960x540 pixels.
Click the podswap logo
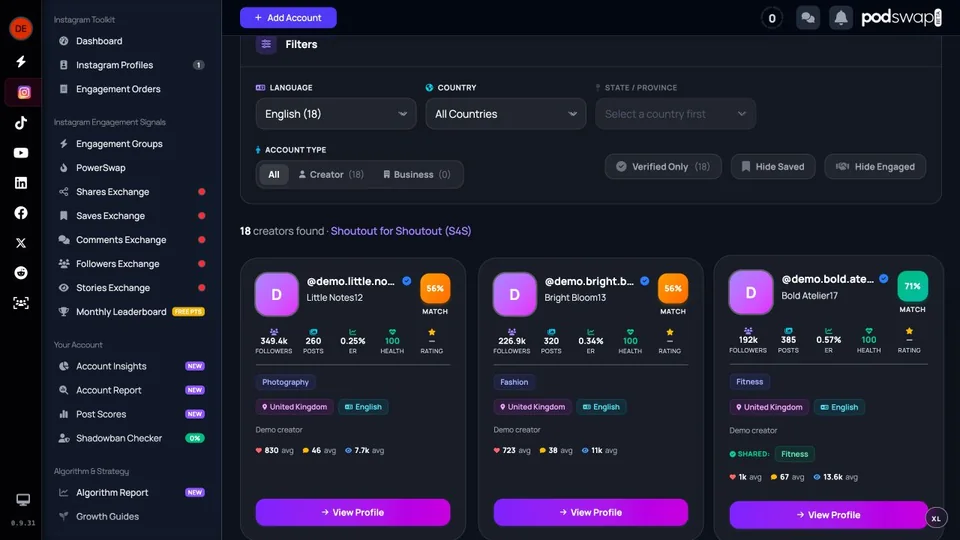tap(901, 17)
